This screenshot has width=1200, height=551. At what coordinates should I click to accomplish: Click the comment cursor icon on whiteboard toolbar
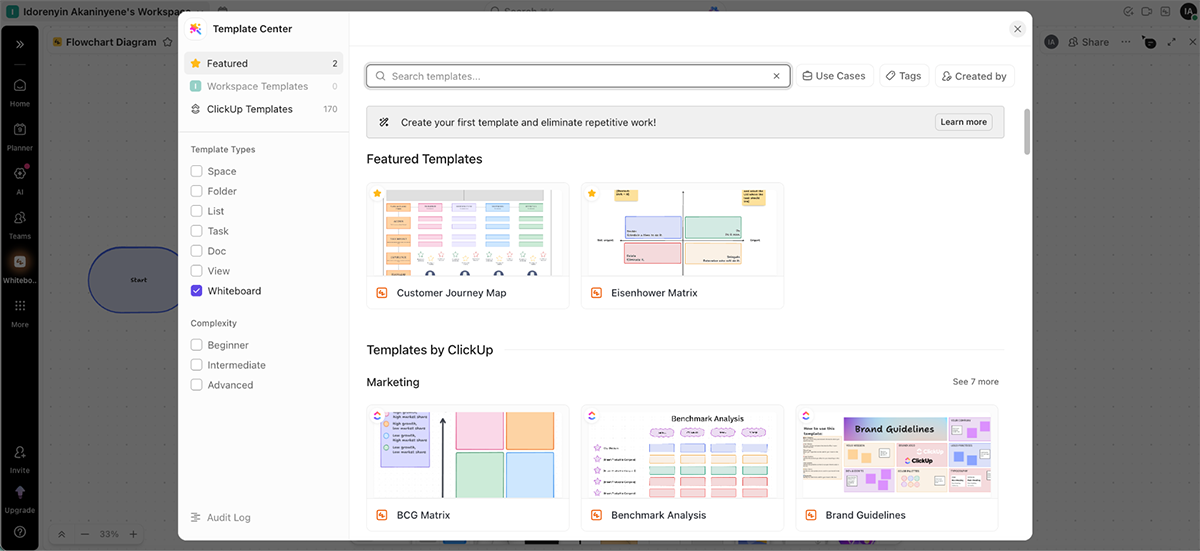click(1149, 42)
